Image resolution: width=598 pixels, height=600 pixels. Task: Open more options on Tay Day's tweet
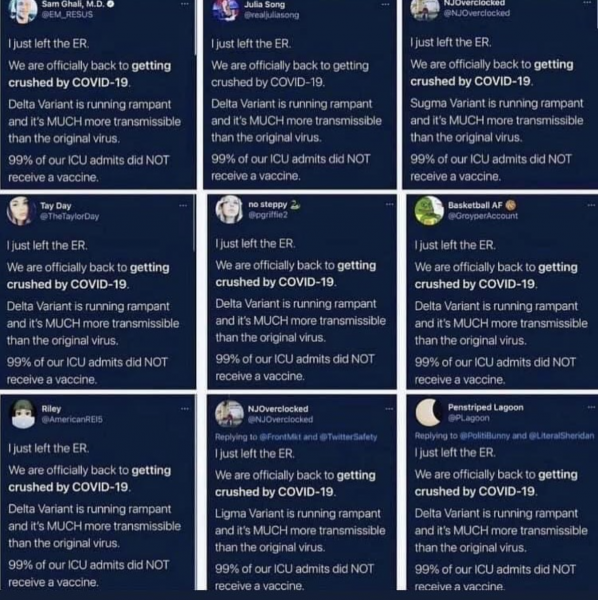(x=183, y=205)
